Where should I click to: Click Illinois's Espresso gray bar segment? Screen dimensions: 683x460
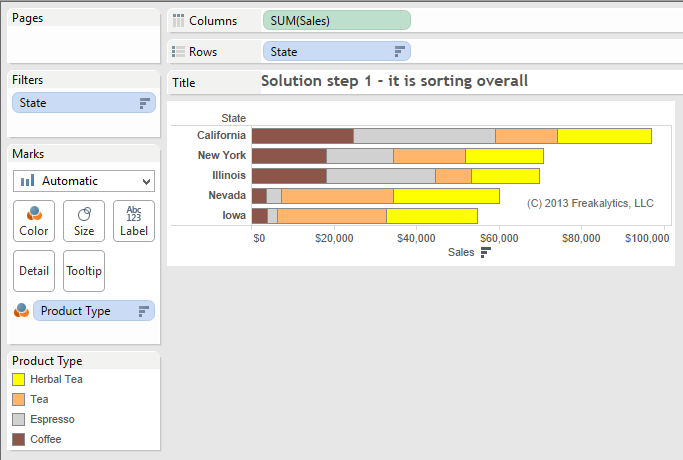[x=381, y=176]
